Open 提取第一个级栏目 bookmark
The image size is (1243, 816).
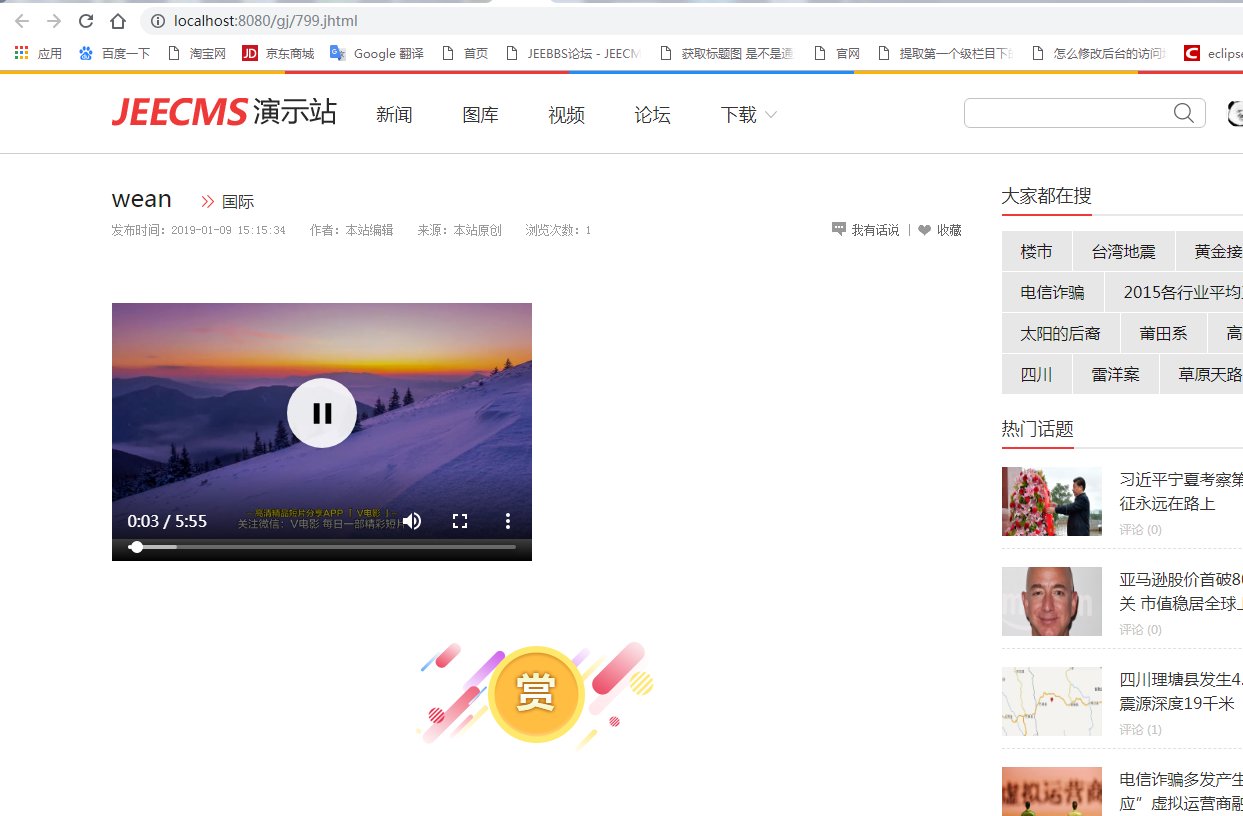[945, 53]
